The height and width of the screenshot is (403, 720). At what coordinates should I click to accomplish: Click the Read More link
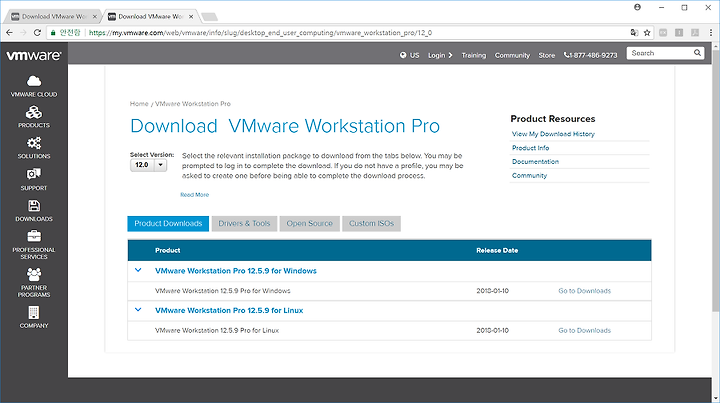pos(194,195)
